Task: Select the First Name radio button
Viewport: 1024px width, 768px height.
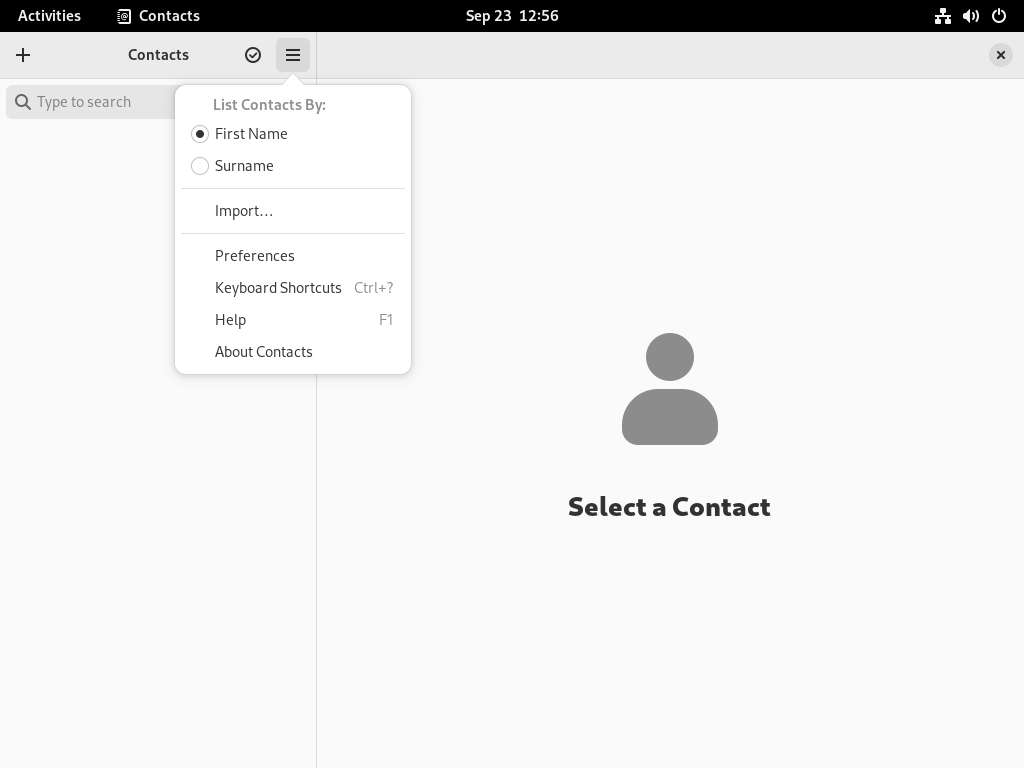Action: 200,134
